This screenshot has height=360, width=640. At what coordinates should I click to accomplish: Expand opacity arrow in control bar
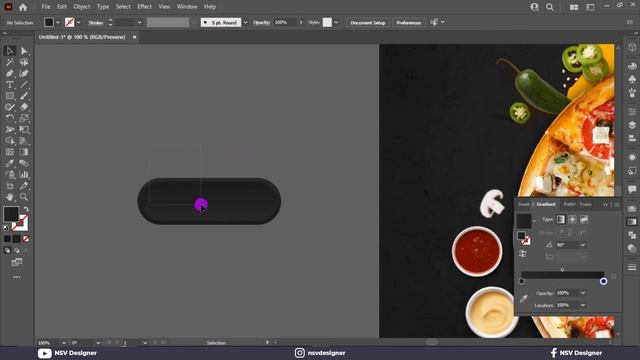(301, 22)
